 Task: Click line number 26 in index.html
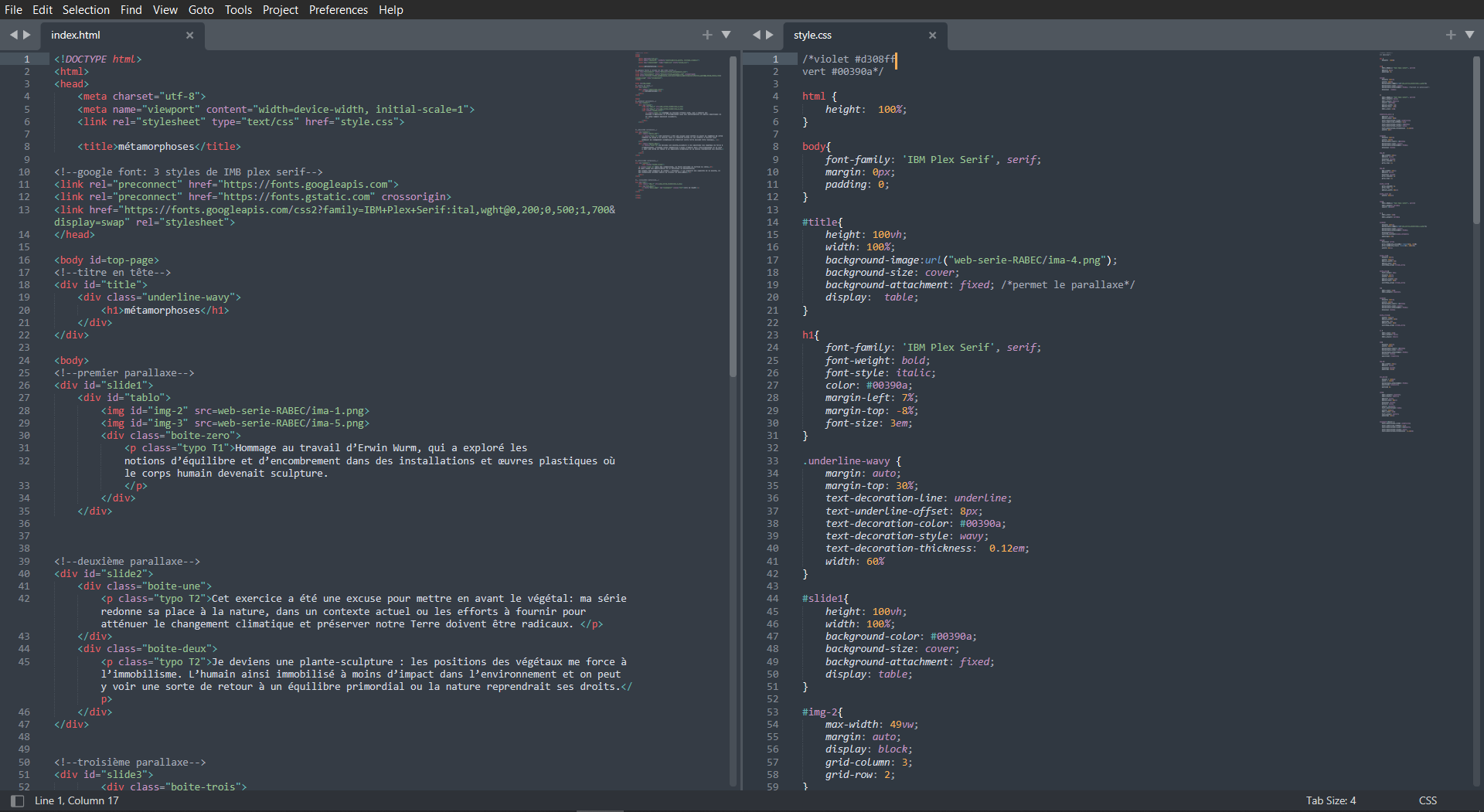pyautogui.click(x=24, y=385)
